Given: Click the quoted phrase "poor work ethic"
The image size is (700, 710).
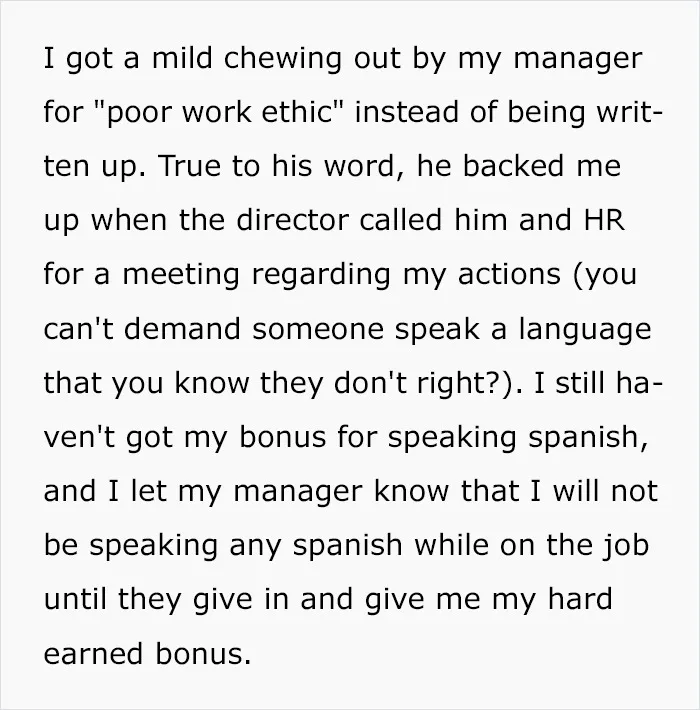Looking at the screenshot, I should click(219, 112).
